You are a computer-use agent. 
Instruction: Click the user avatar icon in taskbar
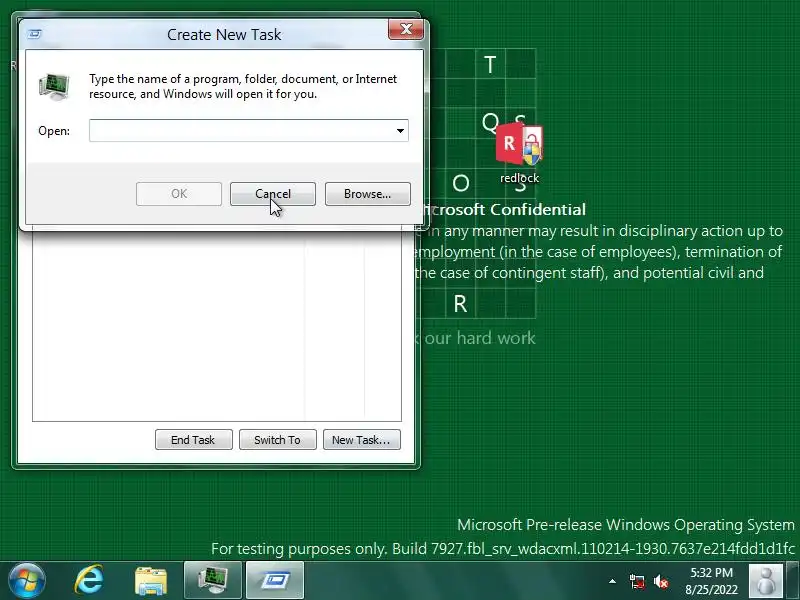pyautogui.click(x=765, y=581)
